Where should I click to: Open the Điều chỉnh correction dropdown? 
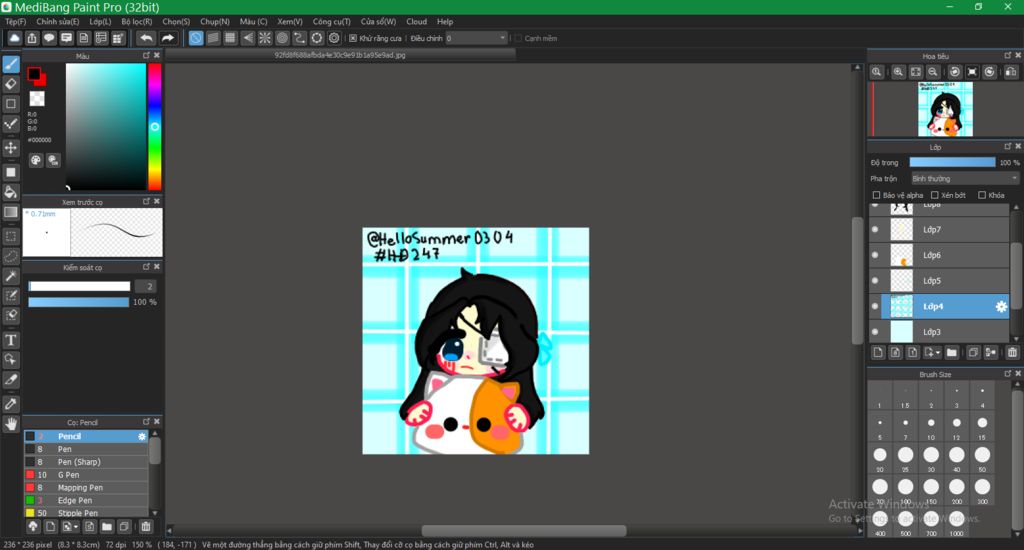[x=477, y=39]
